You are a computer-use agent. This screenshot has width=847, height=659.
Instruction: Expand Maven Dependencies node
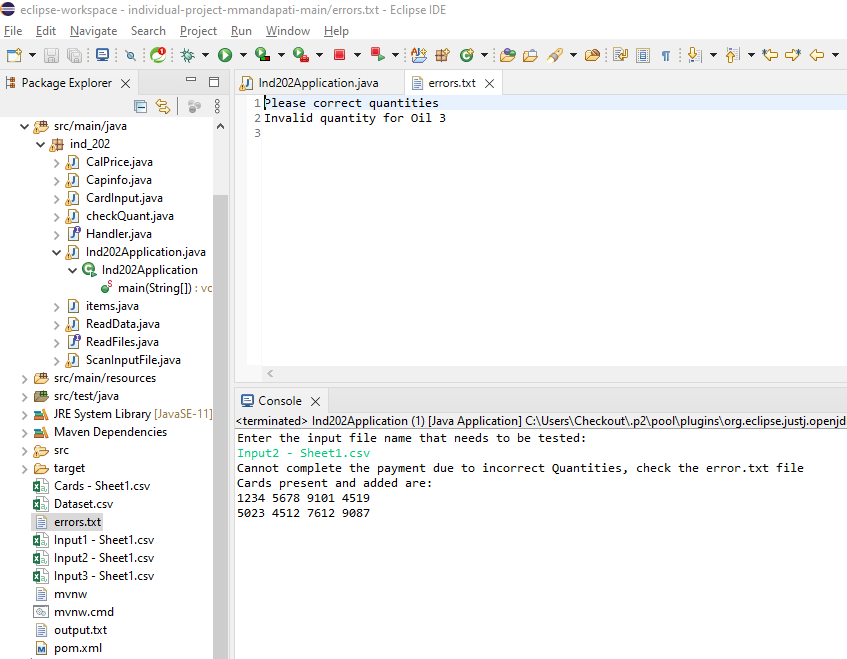click(24, 433)
